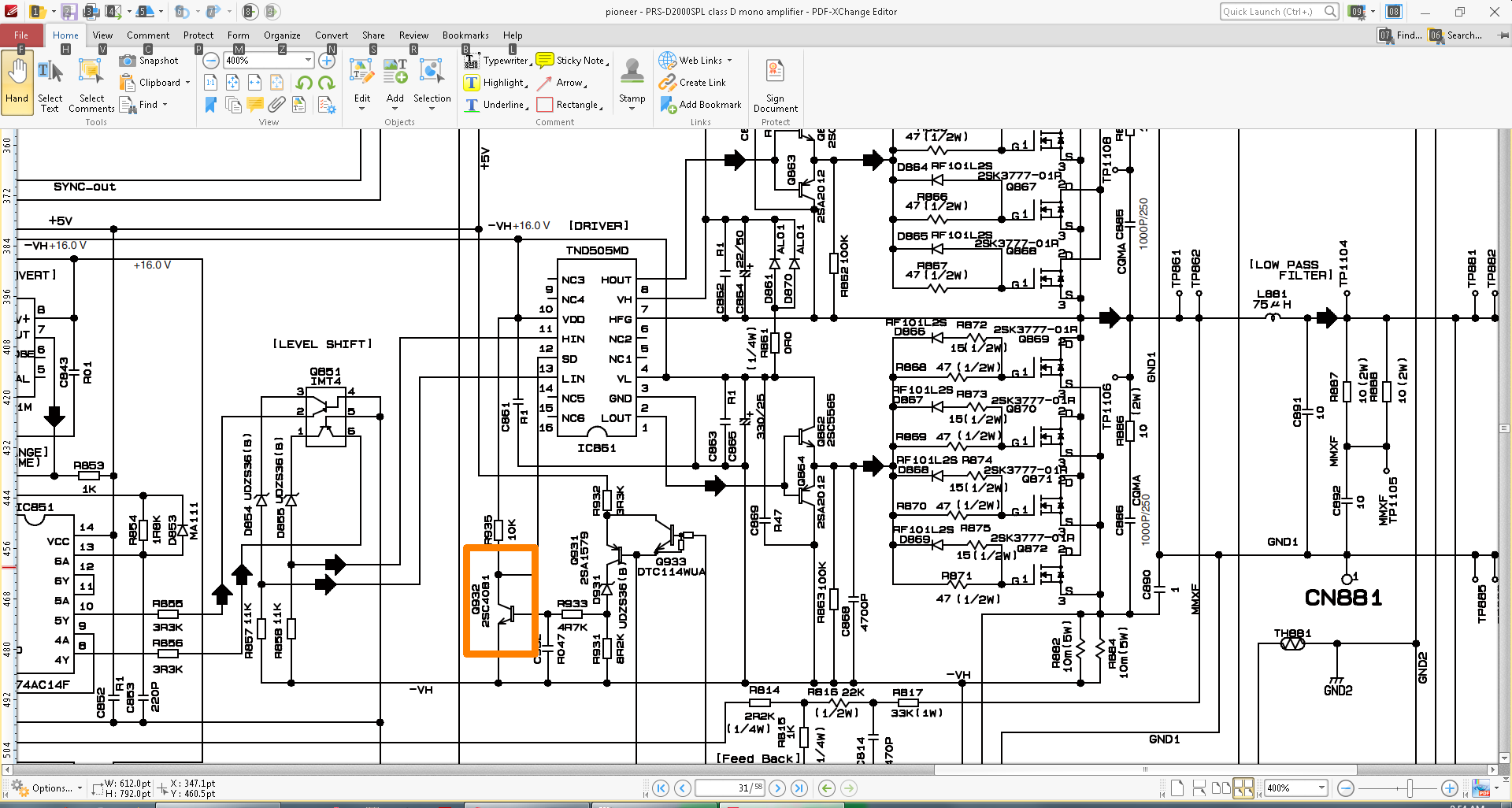Zoom in with the status bar plus
This screenshot has height=808, width=1512.
[x=1449, y=788]
